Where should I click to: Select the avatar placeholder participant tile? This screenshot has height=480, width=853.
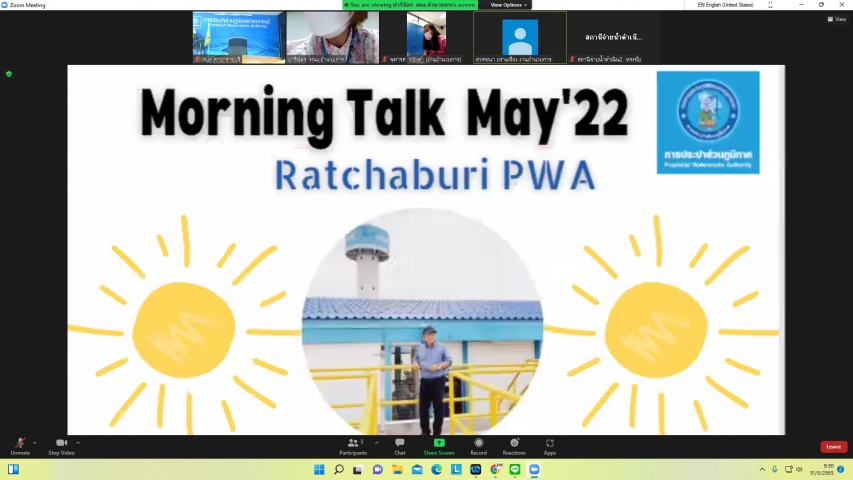coord(520,37)
